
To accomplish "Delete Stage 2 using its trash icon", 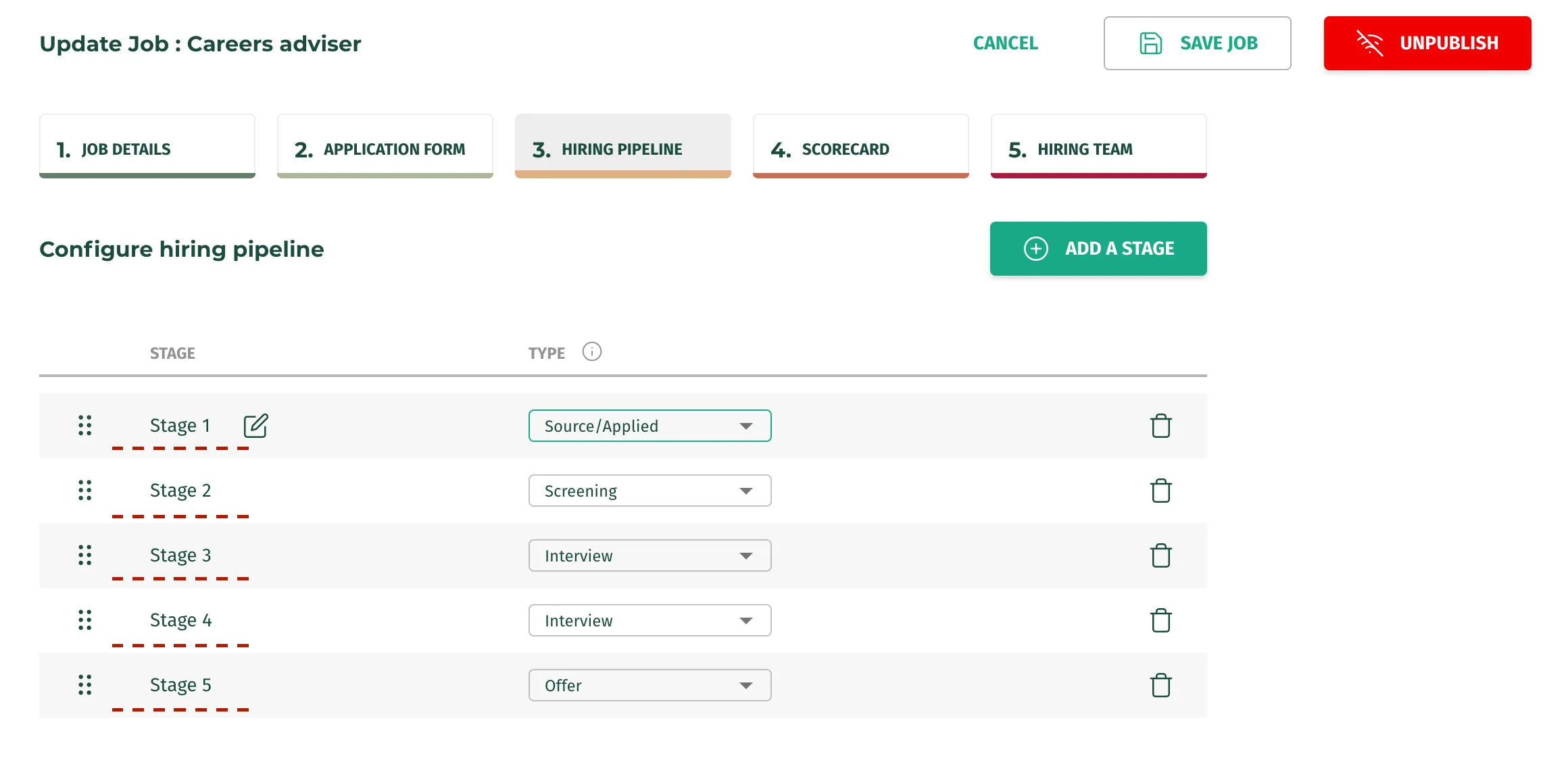I will click(1160, 491).
